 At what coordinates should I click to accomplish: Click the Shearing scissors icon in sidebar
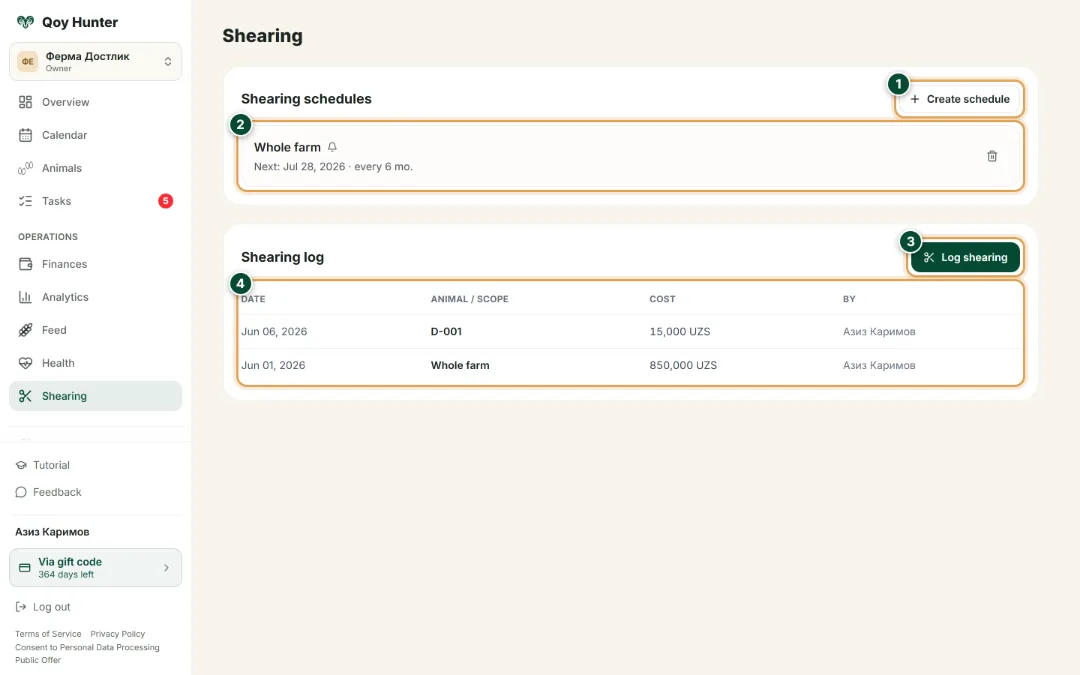(25, 396)
